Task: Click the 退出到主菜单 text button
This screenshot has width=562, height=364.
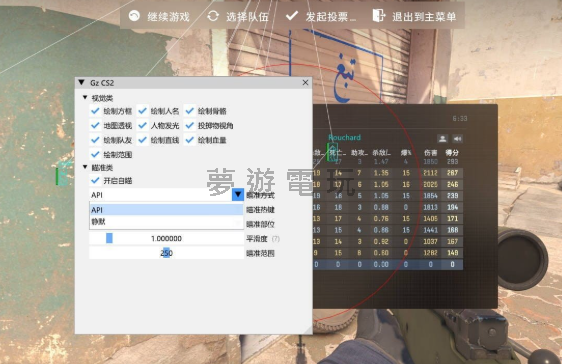Action: click(424, 16)
